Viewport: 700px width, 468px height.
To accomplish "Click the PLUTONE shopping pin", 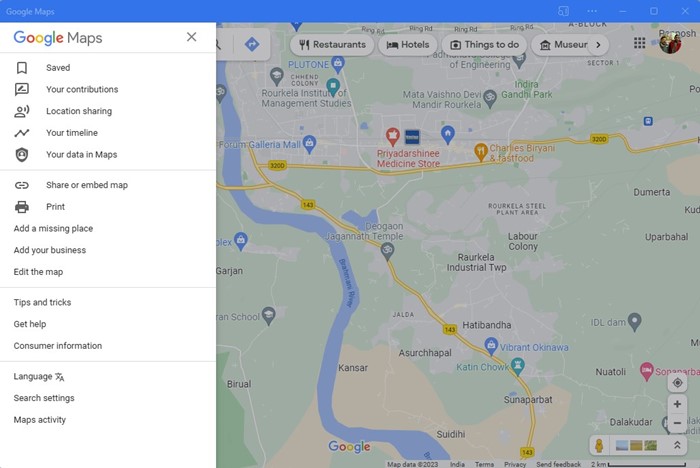I will pyautogui.click(x=338, y=64).
